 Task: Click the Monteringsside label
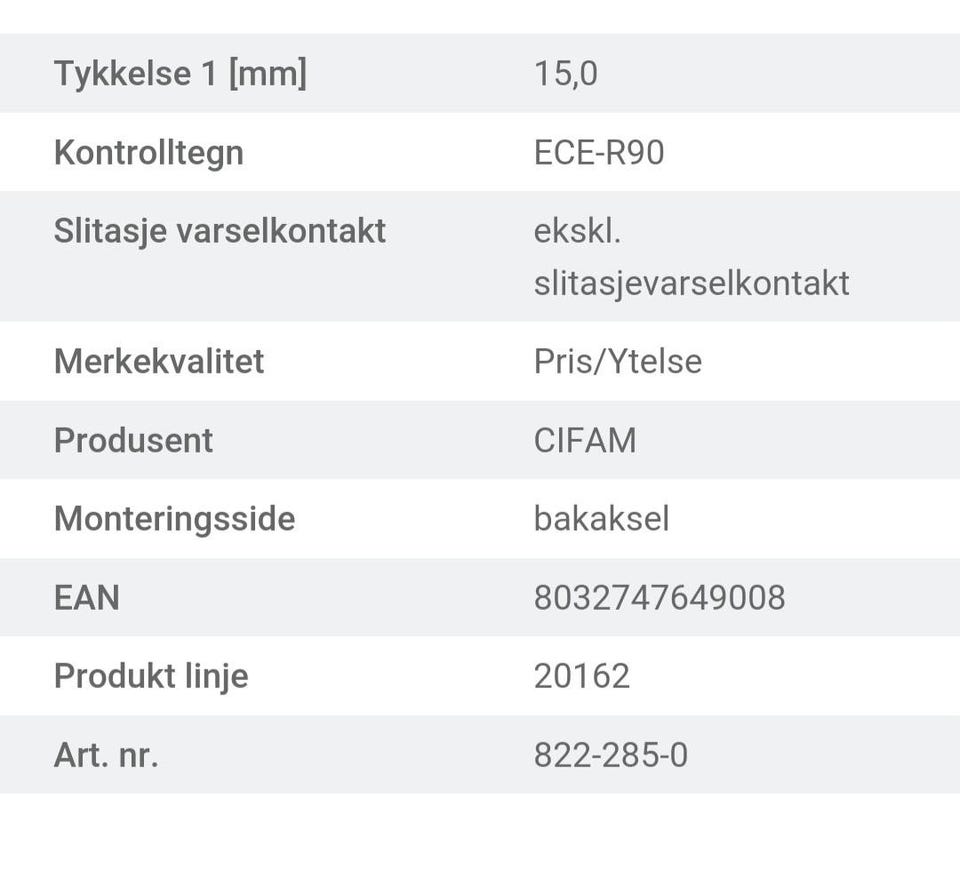175,519
